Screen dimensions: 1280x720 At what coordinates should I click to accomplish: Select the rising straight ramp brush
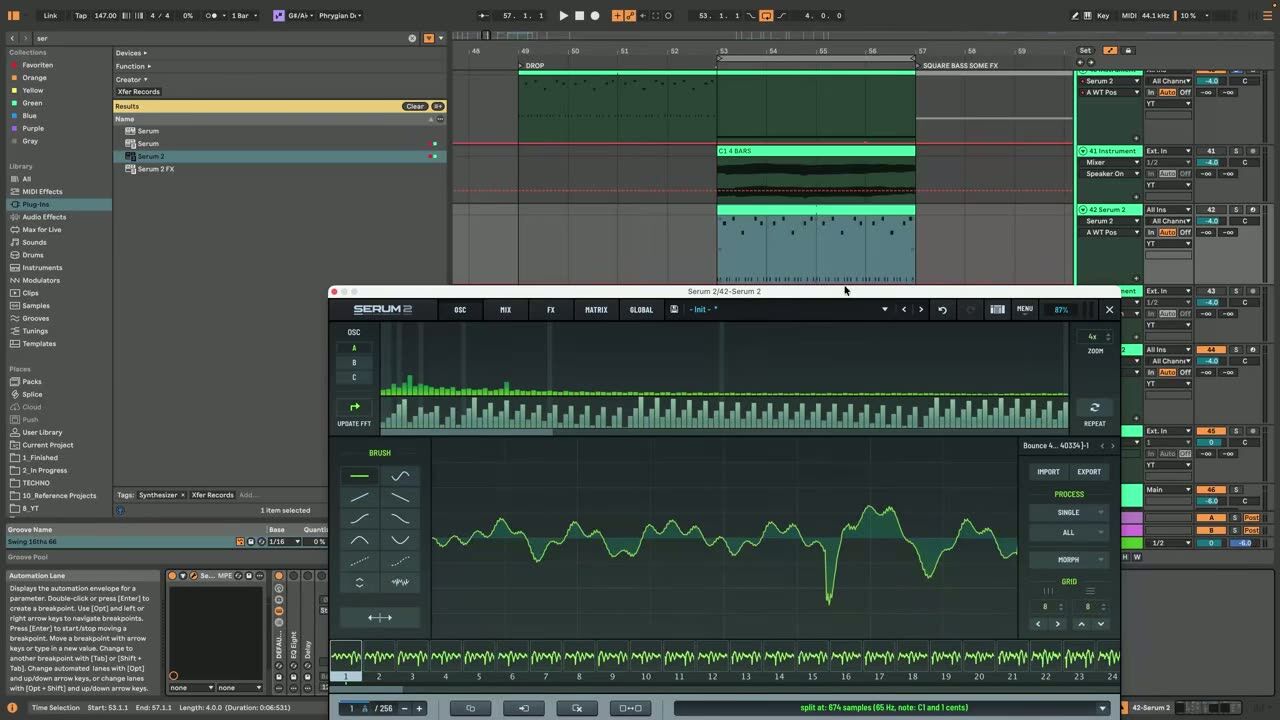[x=359, y=497]
